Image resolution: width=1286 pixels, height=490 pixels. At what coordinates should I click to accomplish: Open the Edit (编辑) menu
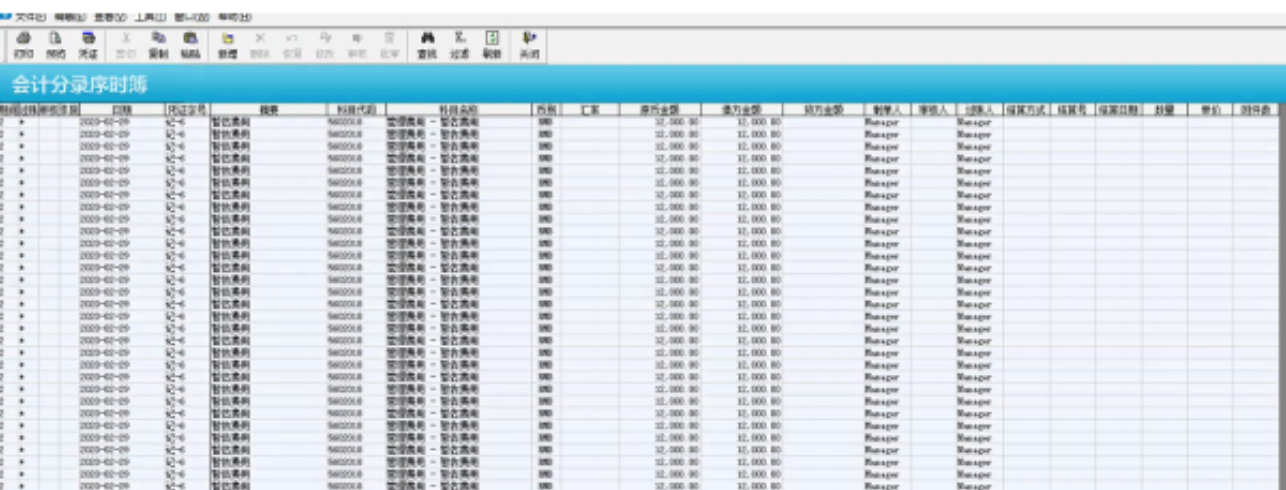70,17
